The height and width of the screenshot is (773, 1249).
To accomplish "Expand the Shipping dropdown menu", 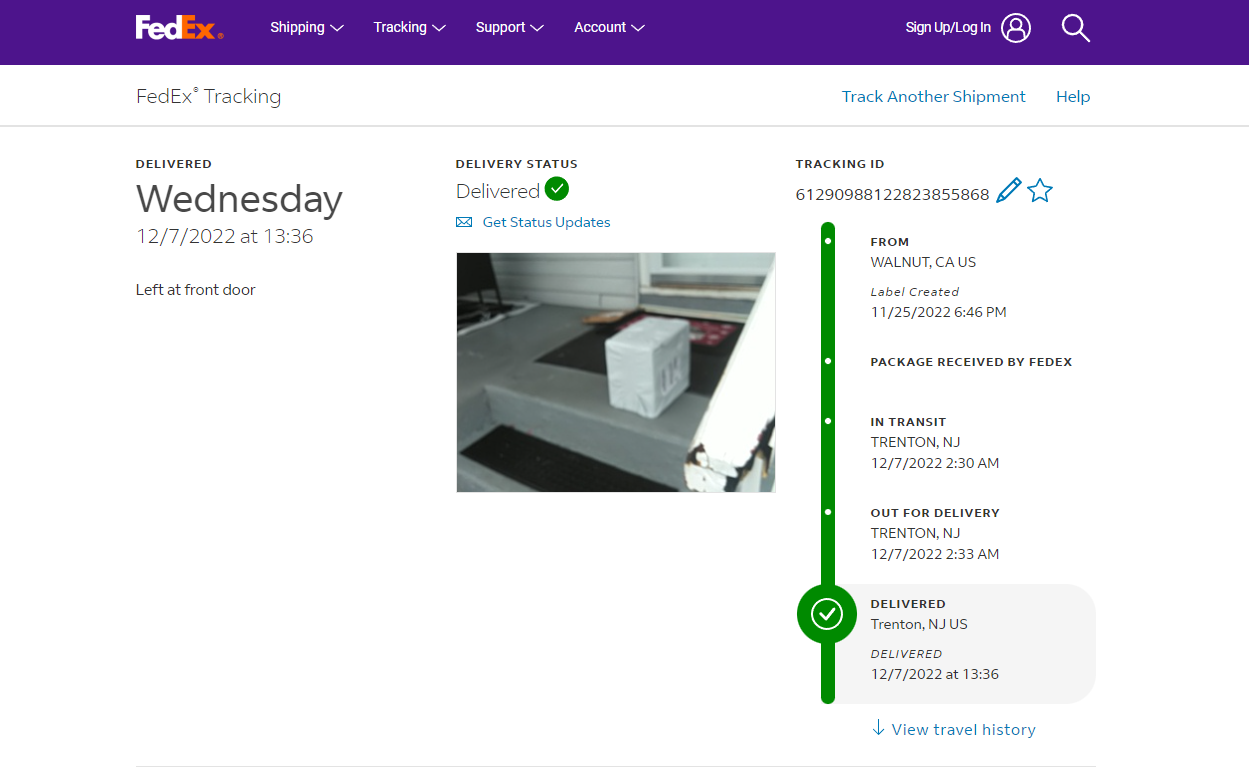I will pos(306,28).
